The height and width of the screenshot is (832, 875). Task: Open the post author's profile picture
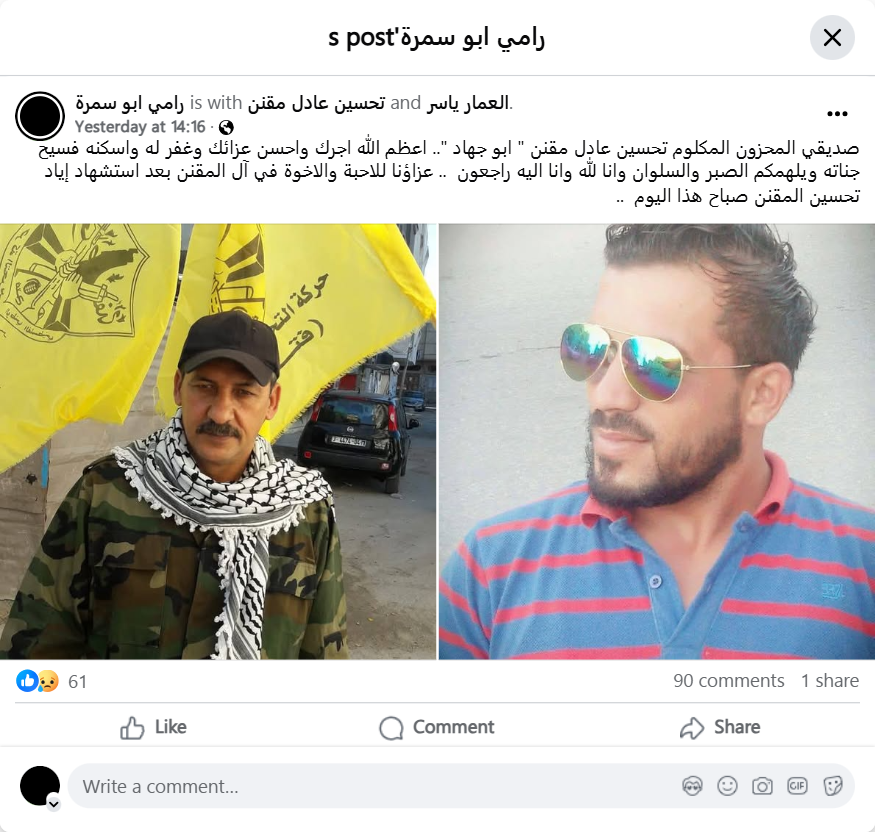tap(40, 116)
